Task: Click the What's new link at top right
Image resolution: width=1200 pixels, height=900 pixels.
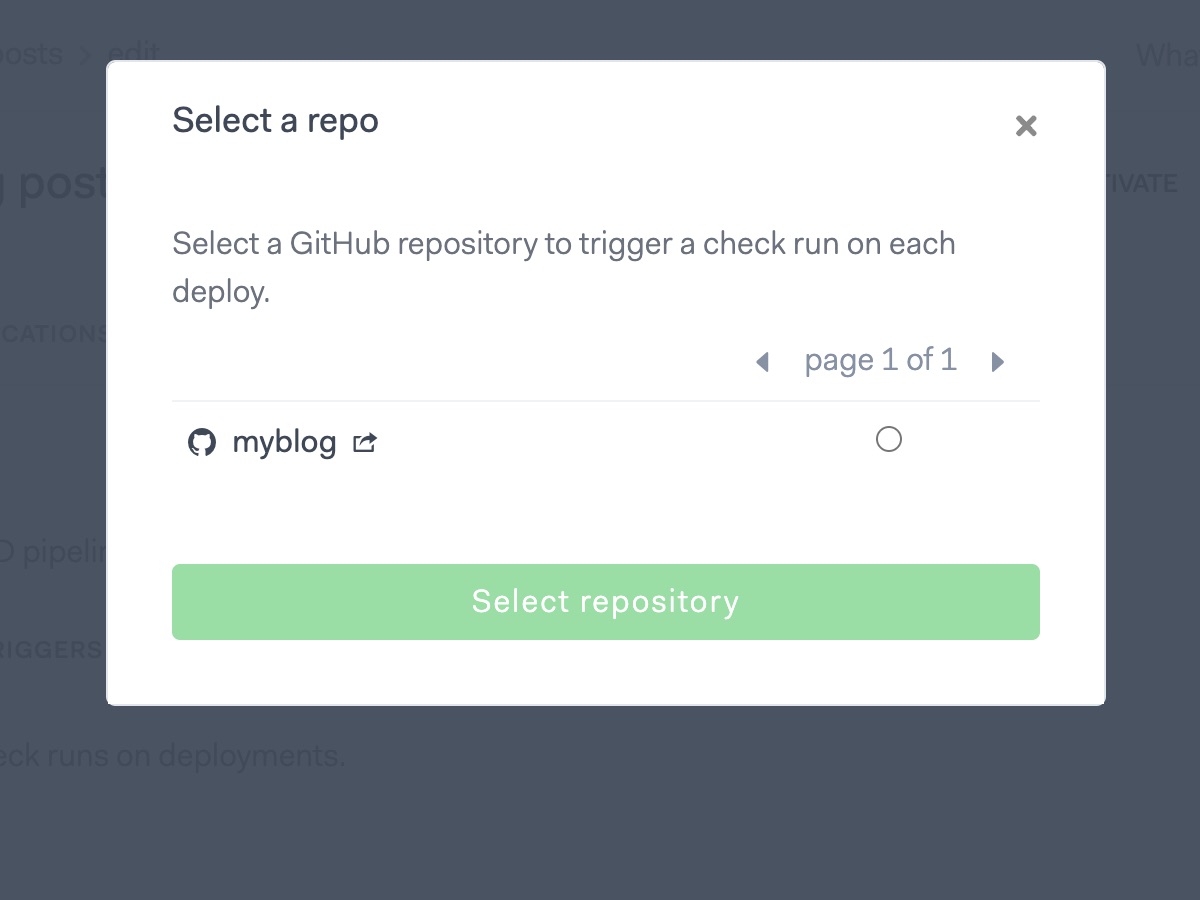Action: pos(1168,54)
